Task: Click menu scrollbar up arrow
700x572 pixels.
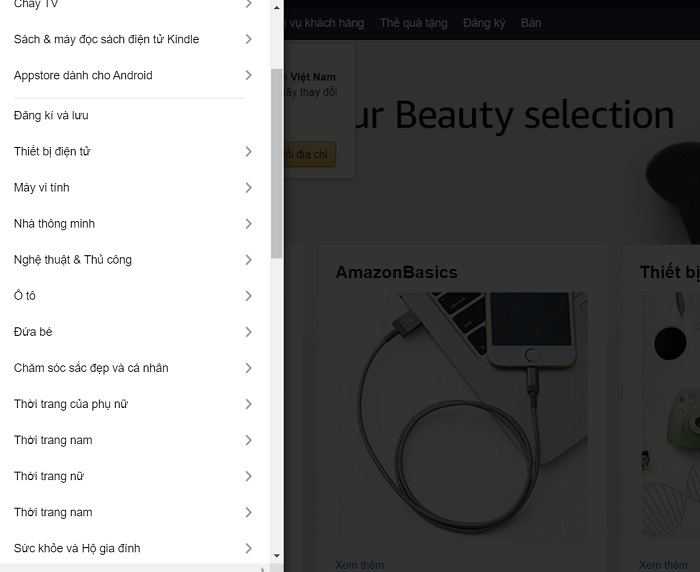Action: [x=277, y=8]
